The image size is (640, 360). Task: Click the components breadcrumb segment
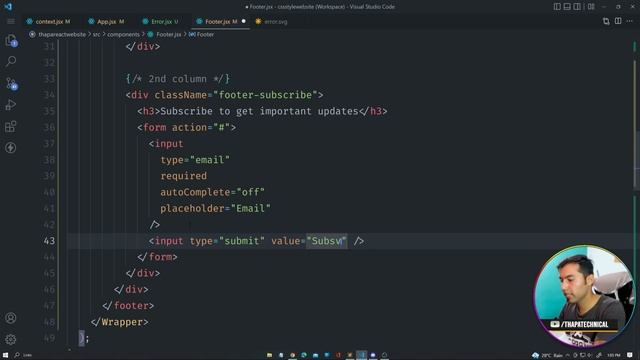pyautogui.click(x=123, y=35)
